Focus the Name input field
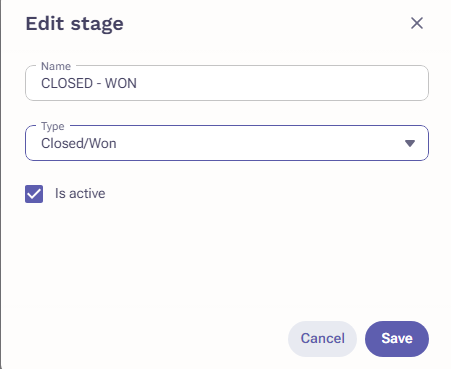Image resolution: width=451 pixels, height=369 pixels. click(227, 83)
